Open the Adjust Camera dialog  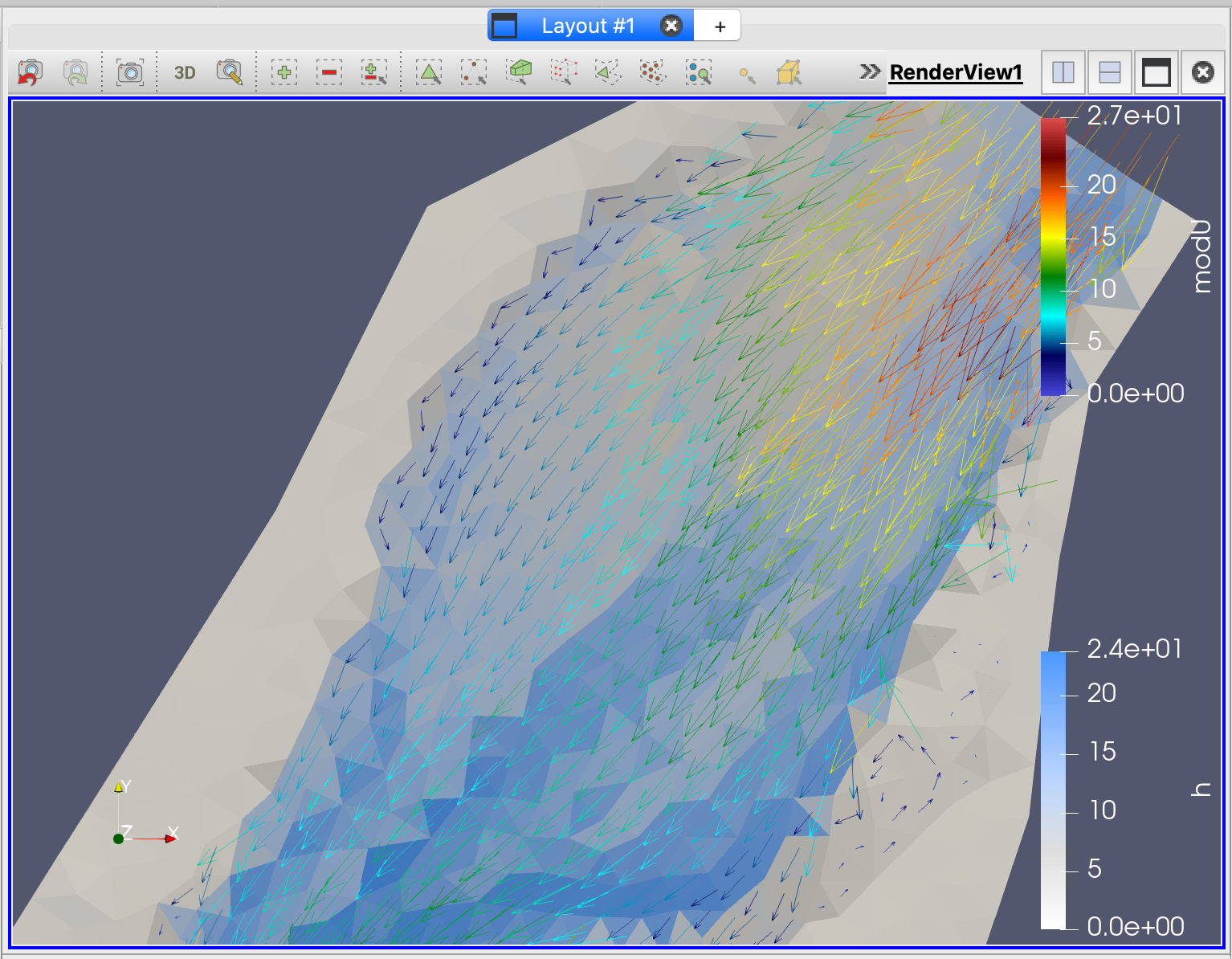click(x=230, y=72)
